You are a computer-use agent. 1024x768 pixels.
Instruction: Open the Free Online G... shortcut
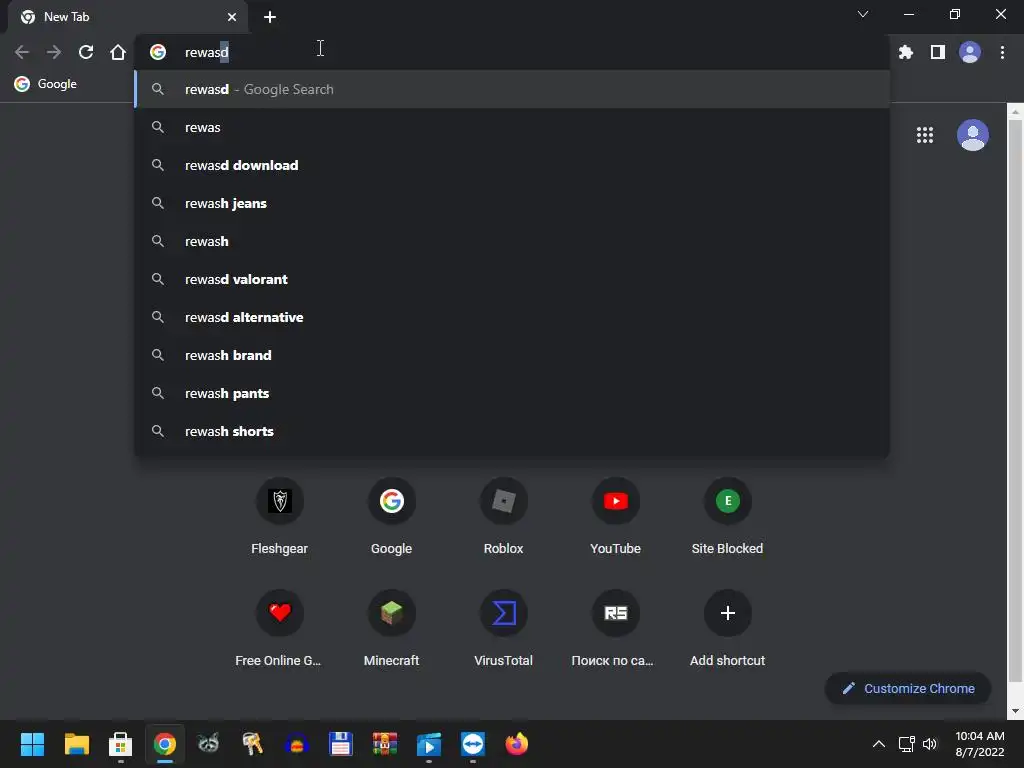tap(280, 629)
